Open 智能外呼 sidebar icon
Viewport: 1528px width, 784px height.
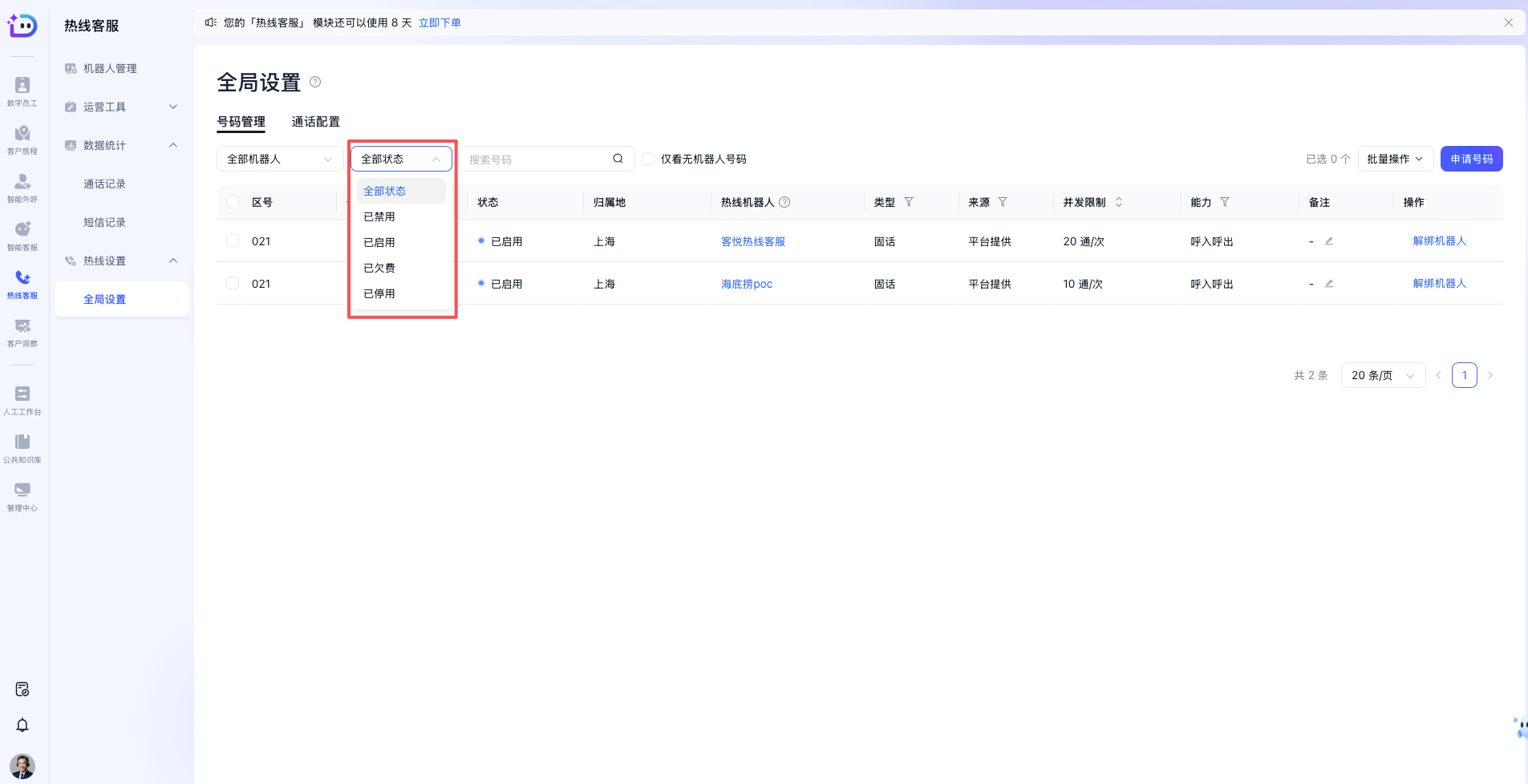(x=22, y=187)
